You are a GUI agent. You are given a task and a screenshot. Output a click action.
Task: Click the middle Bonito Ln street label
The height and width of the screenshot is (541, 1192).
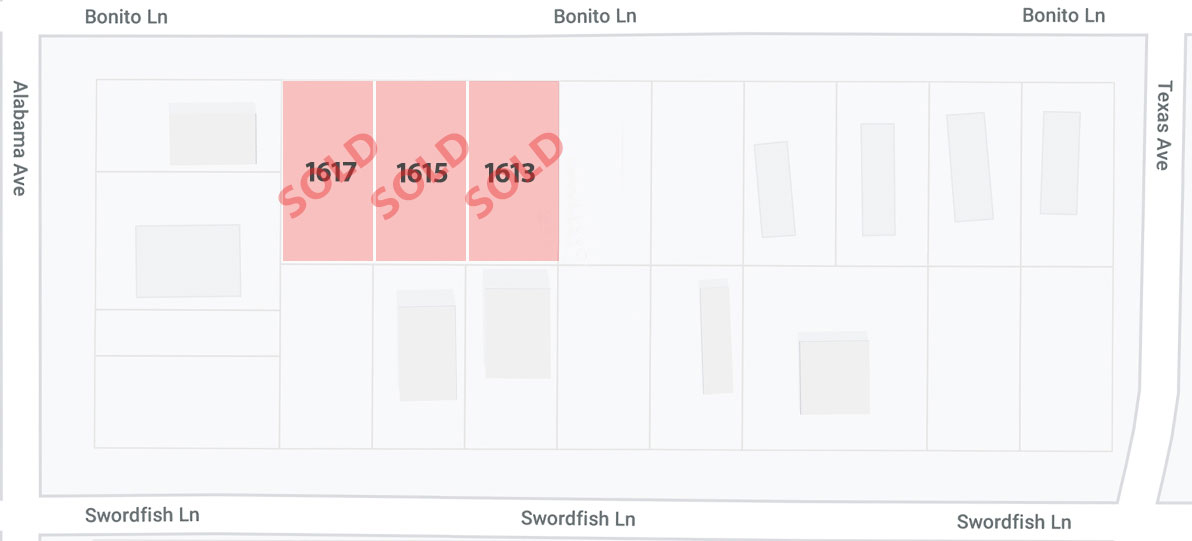[594, 16]
